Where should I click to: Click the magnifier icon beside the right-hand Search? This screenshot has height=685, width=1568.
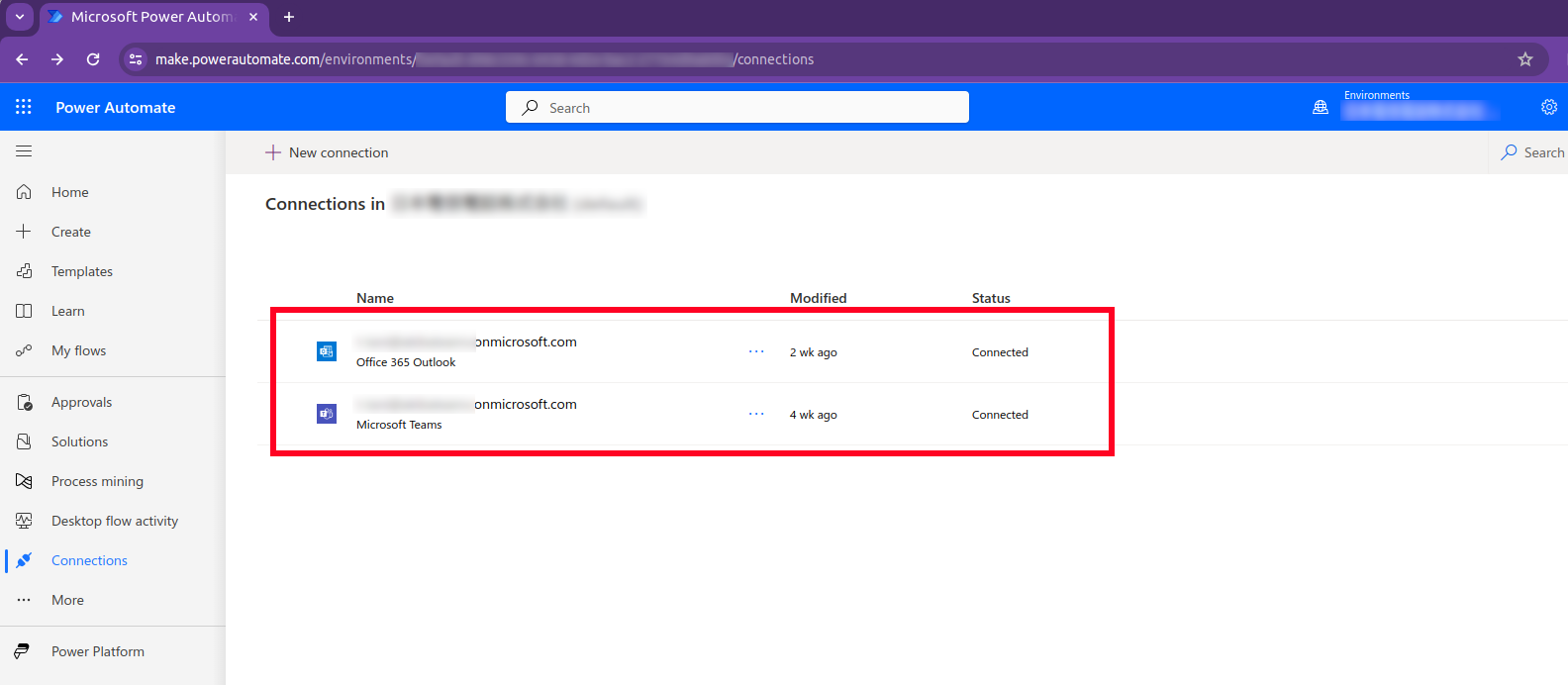coord(1509,152)
